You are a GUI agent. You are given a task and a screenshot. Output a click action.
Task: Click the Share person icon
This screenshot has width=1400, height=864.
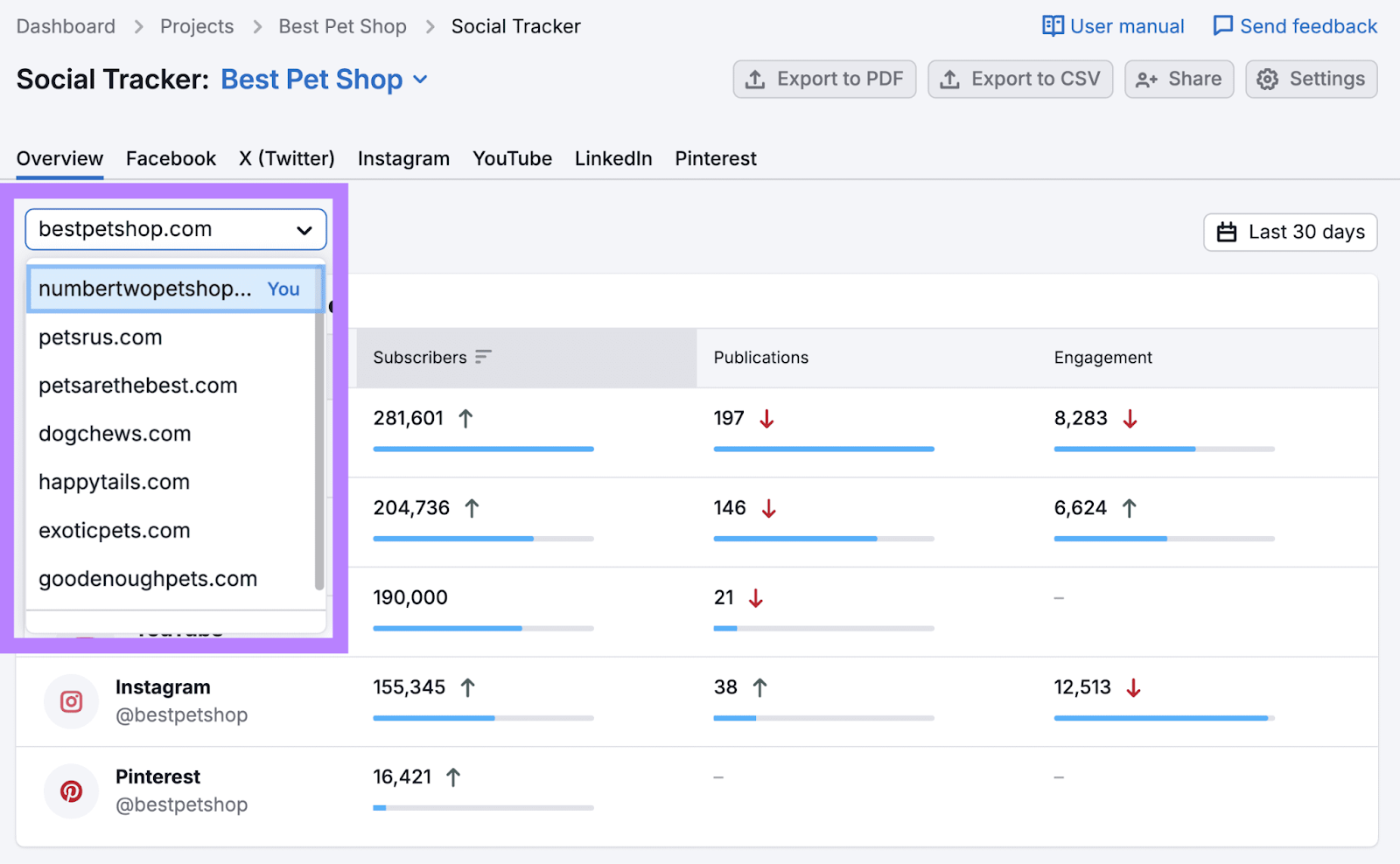1146,79
